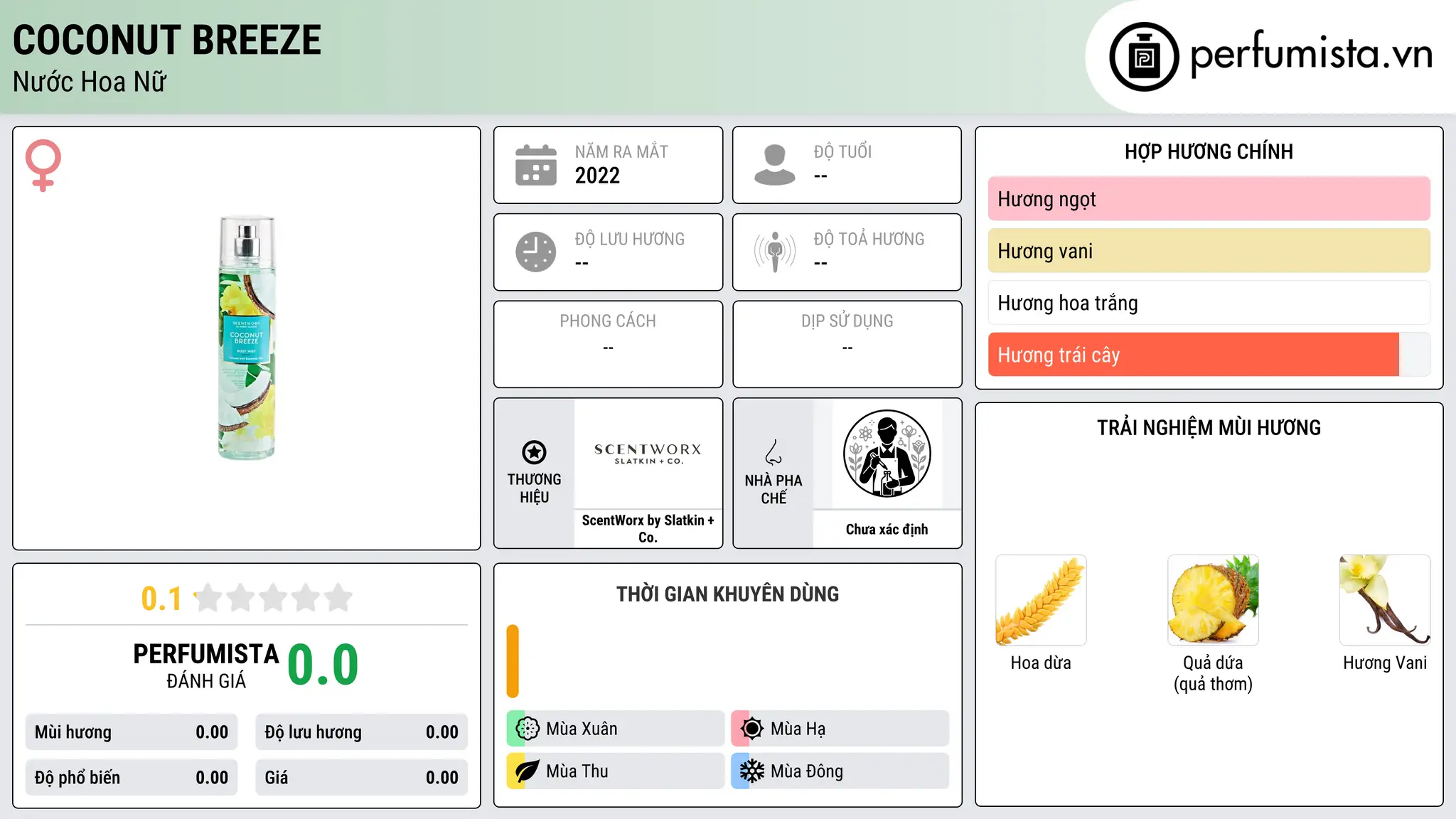Click the Chưa xác định perfumer label
This screenshot has width=1456, height=819.
887,529
